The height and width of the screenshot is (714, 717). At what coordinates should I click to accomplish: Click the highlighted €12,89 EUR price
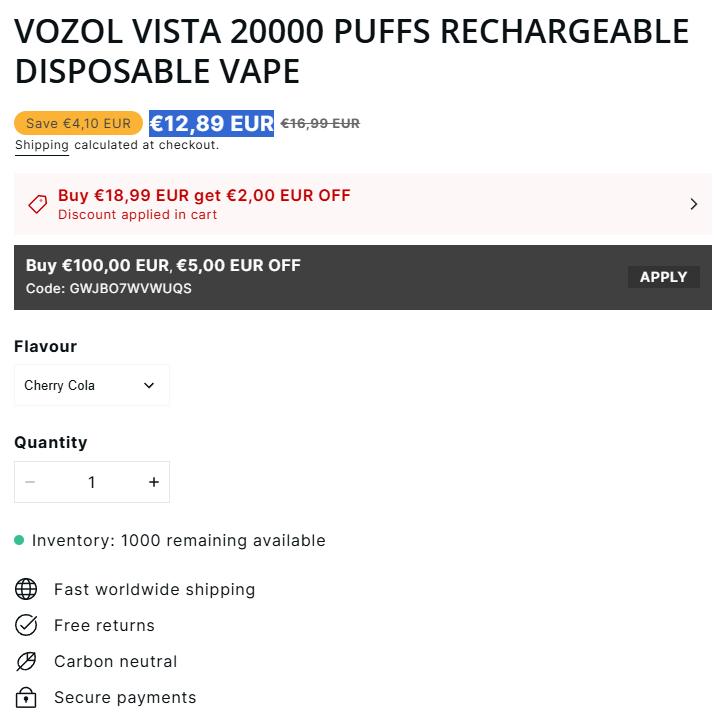pyautogui.click(x=211, y=123)
